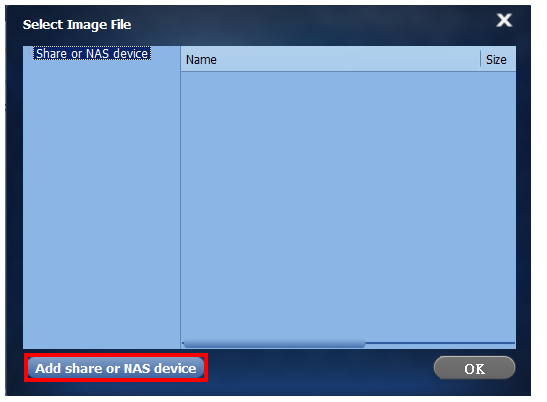Click the scrollbar track beside the thumb
547x402 pixels.
[440, 344]
